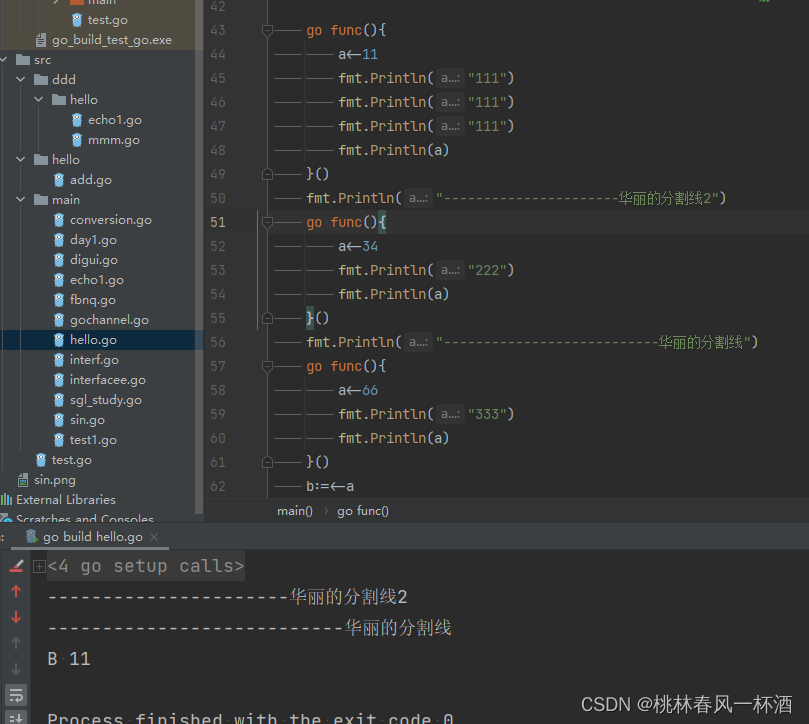Select the 'go build hello.go' console tab
The width and height of the screenshot is (809, 724).
click(x=90, y=536)
